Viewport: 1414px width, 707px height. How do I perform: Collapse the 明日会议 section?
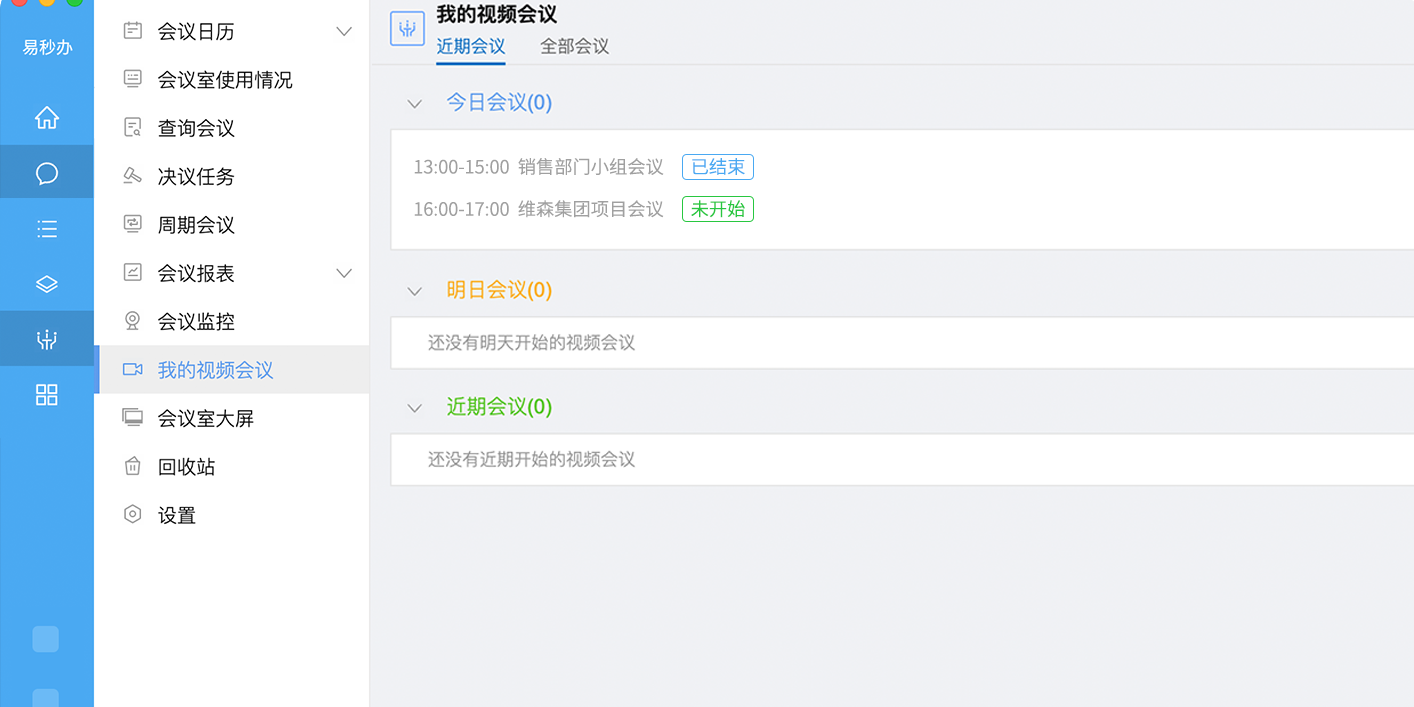coord(415,291)
